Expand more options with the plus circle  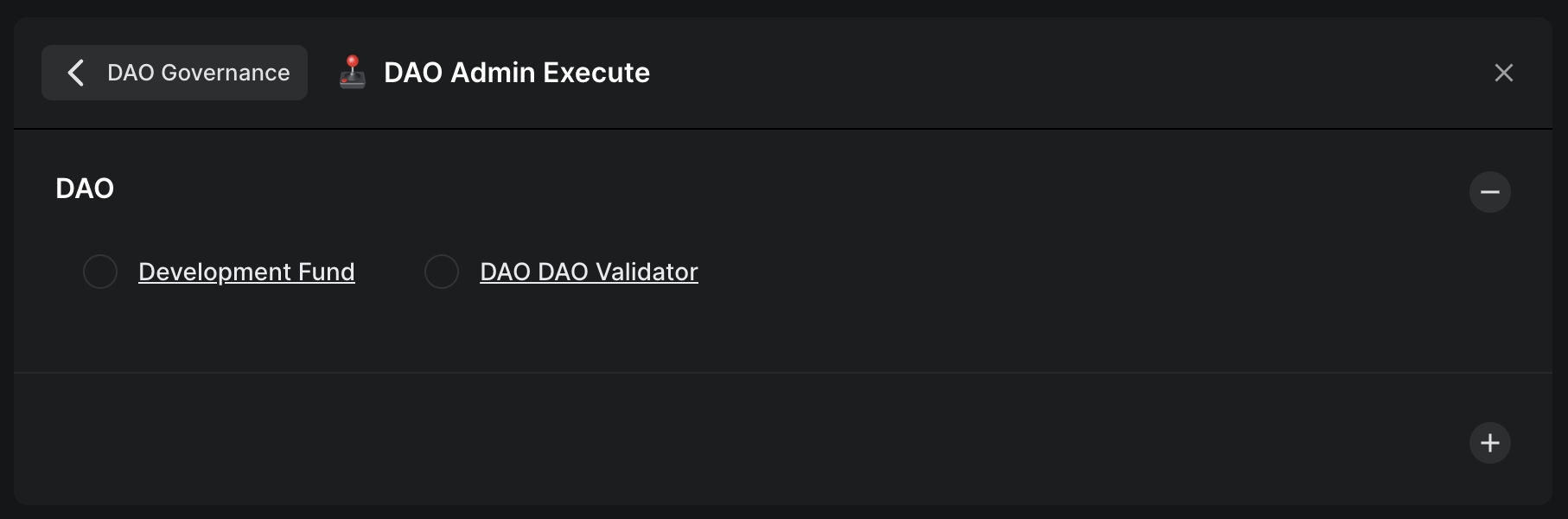[x=1489, y=443]
